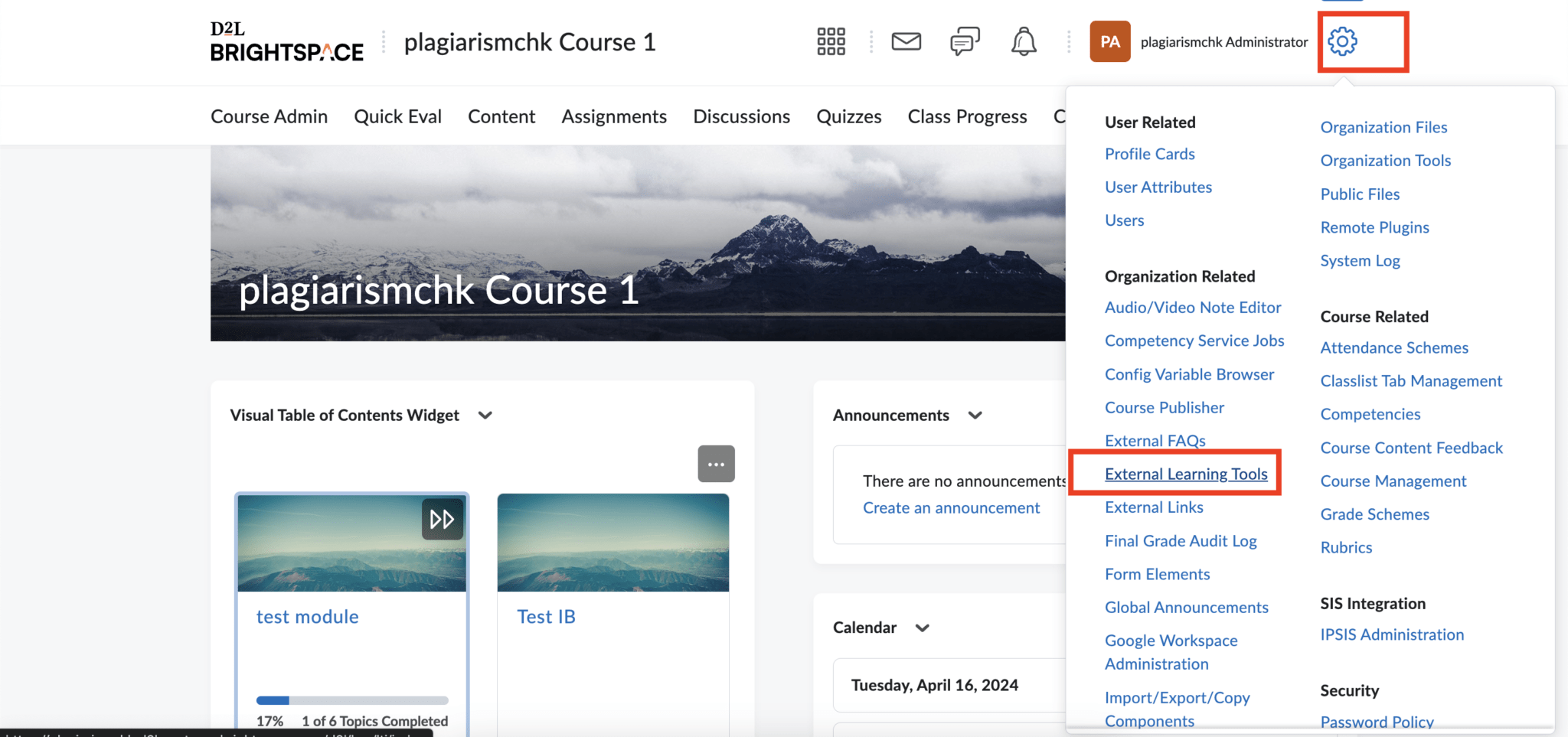Image resolution: width=1568 pixels, height=737 pixels.
Task: Click Create an announcement
Action: coord(951,507)
